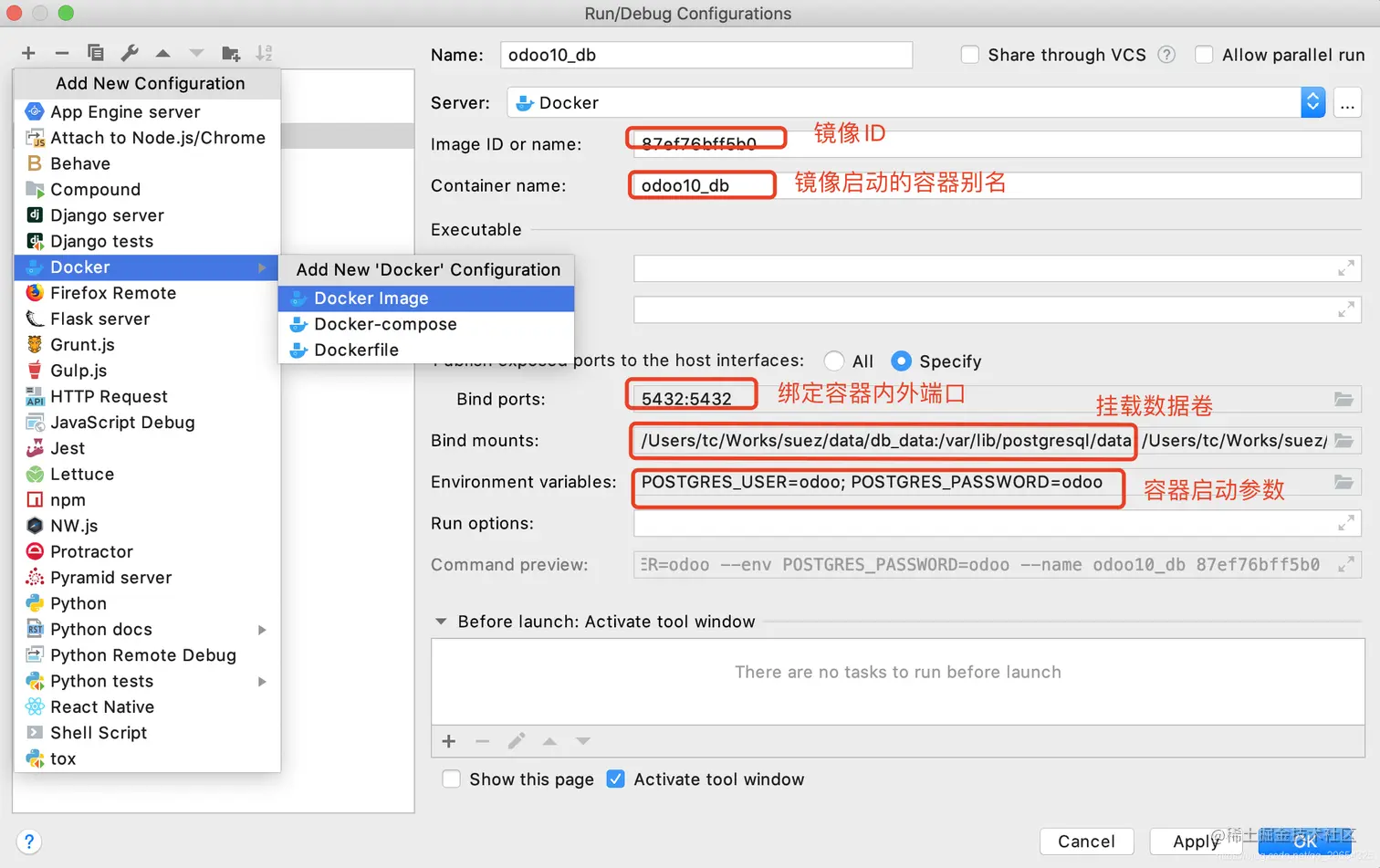Click the Name input field
The image size is (1380, 868).
pyautogui.click(x=706, y=55)
